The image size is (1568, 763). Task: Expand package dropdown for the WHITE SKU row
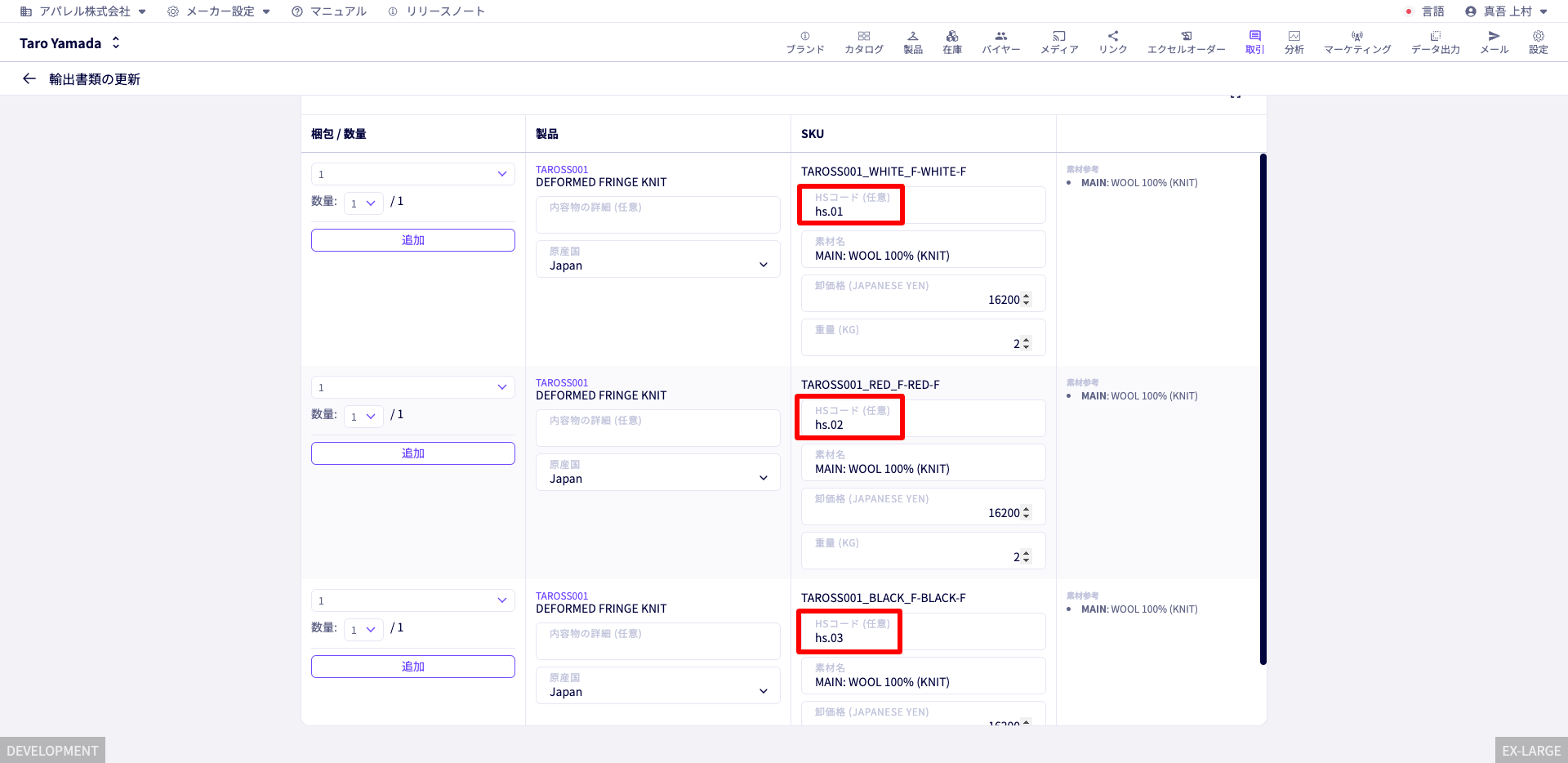(x=413, y=174)
